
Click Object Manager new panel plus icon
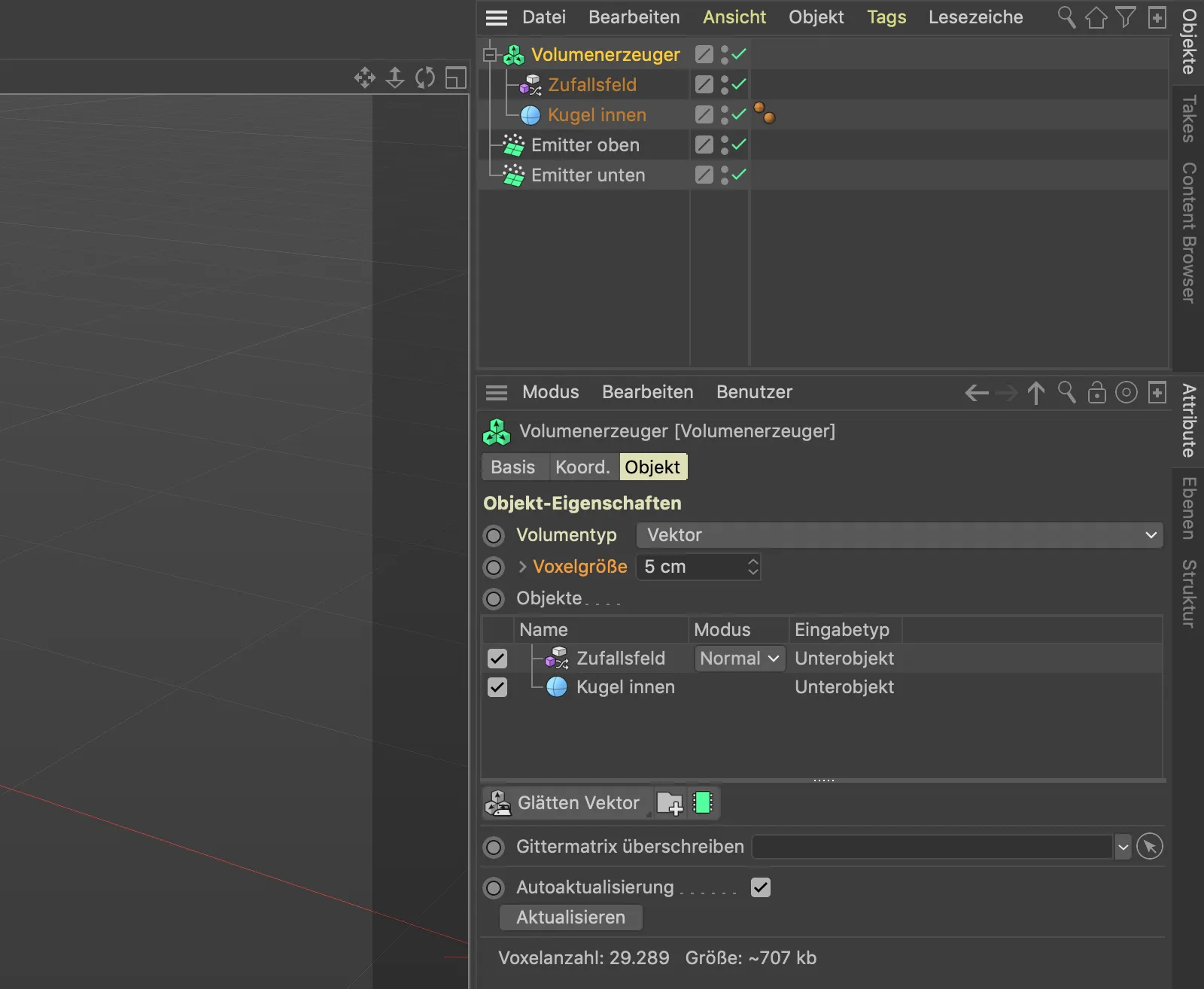click(1157, 17)
